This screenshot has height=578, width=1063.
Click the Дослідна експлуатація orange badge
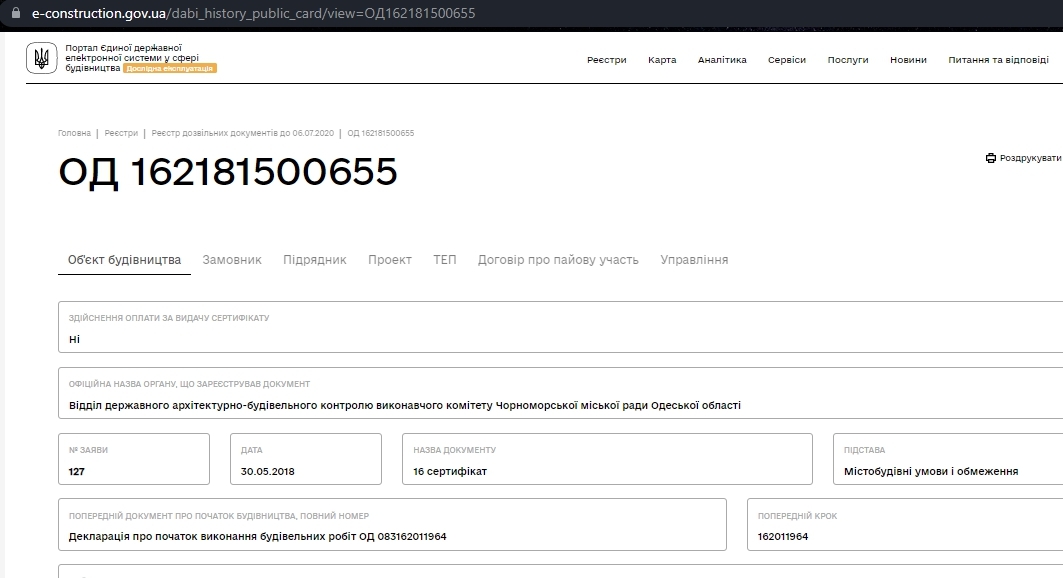(169, 68)
